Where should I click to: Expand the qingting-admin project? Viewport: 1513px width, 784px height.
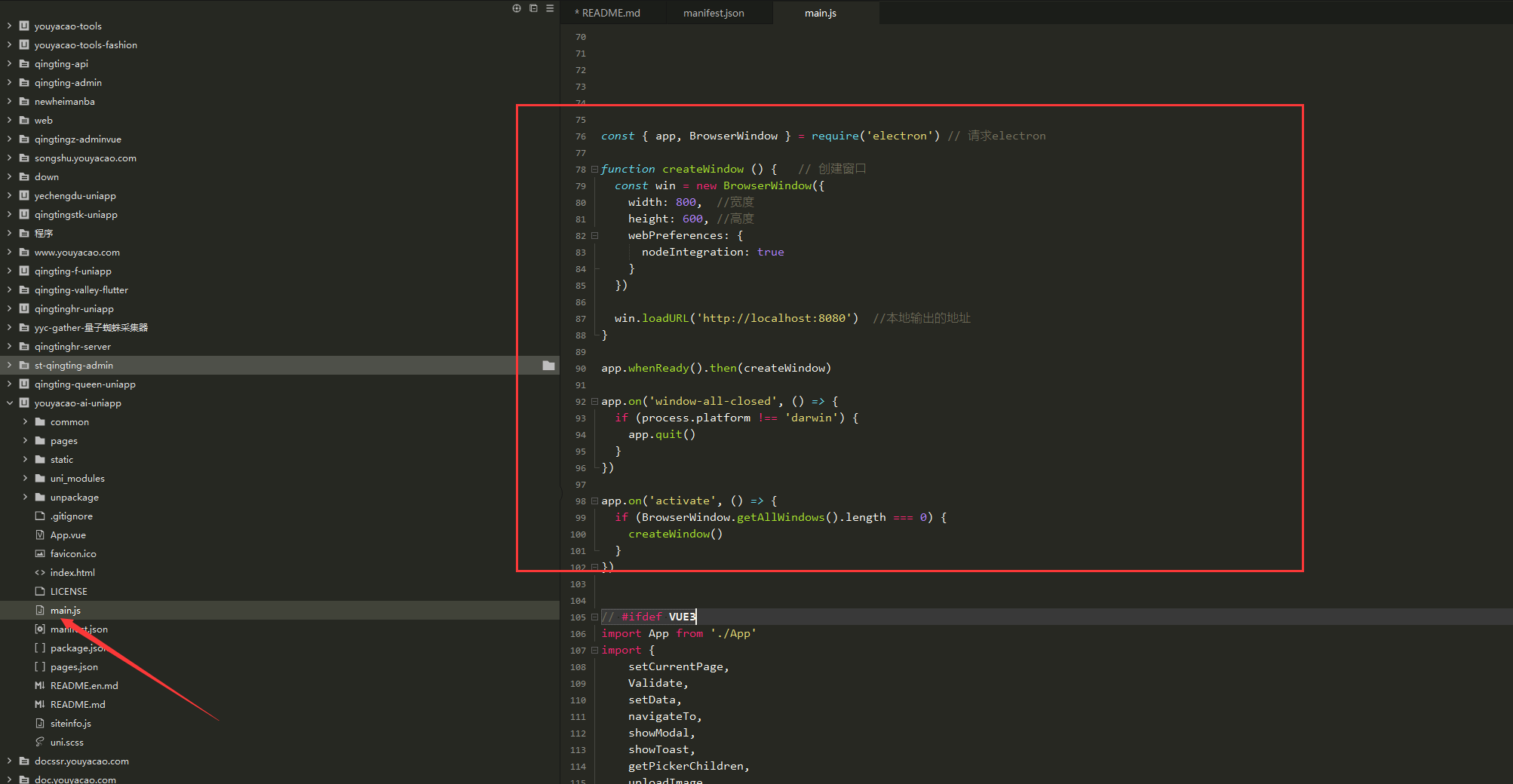click(9, 82)
